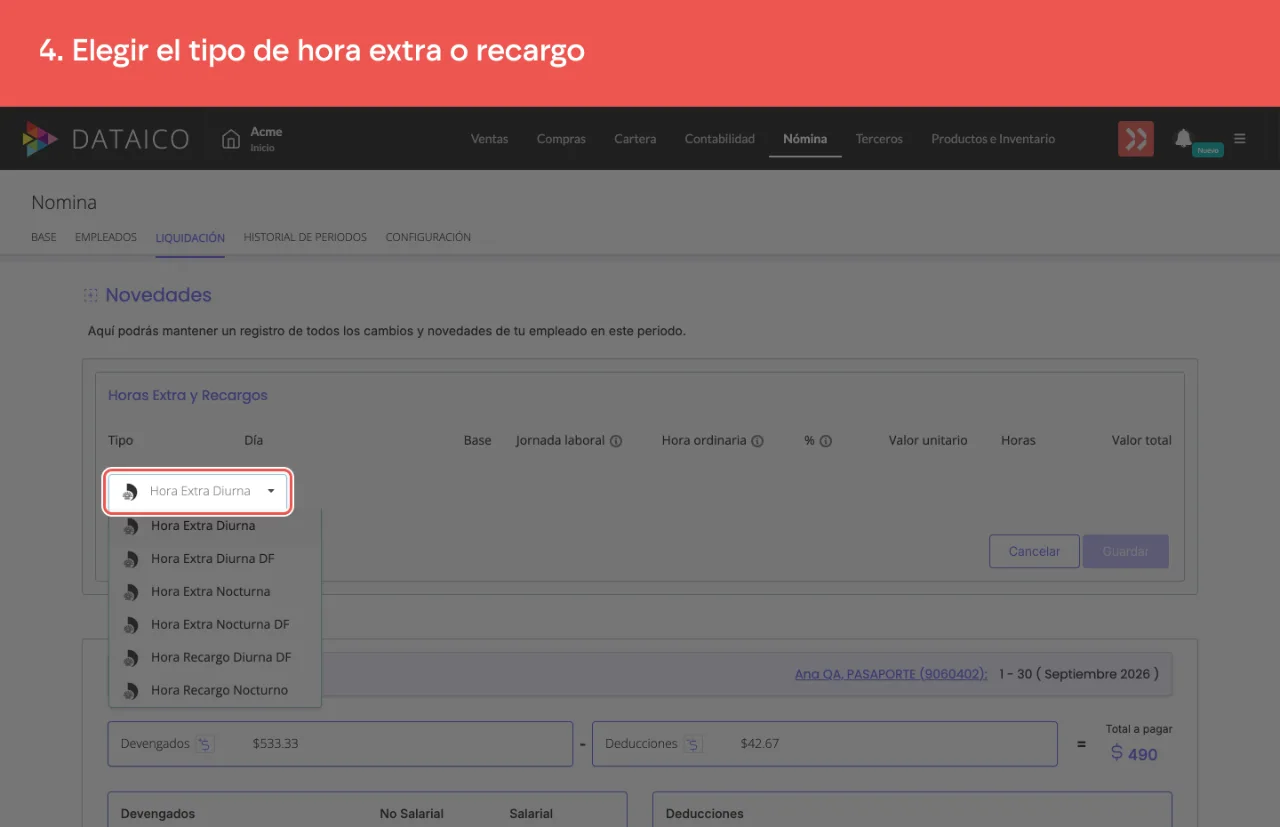Screen dimensions: 1280x827
Task: Open the notifications bell
Action: (1183, 138)
